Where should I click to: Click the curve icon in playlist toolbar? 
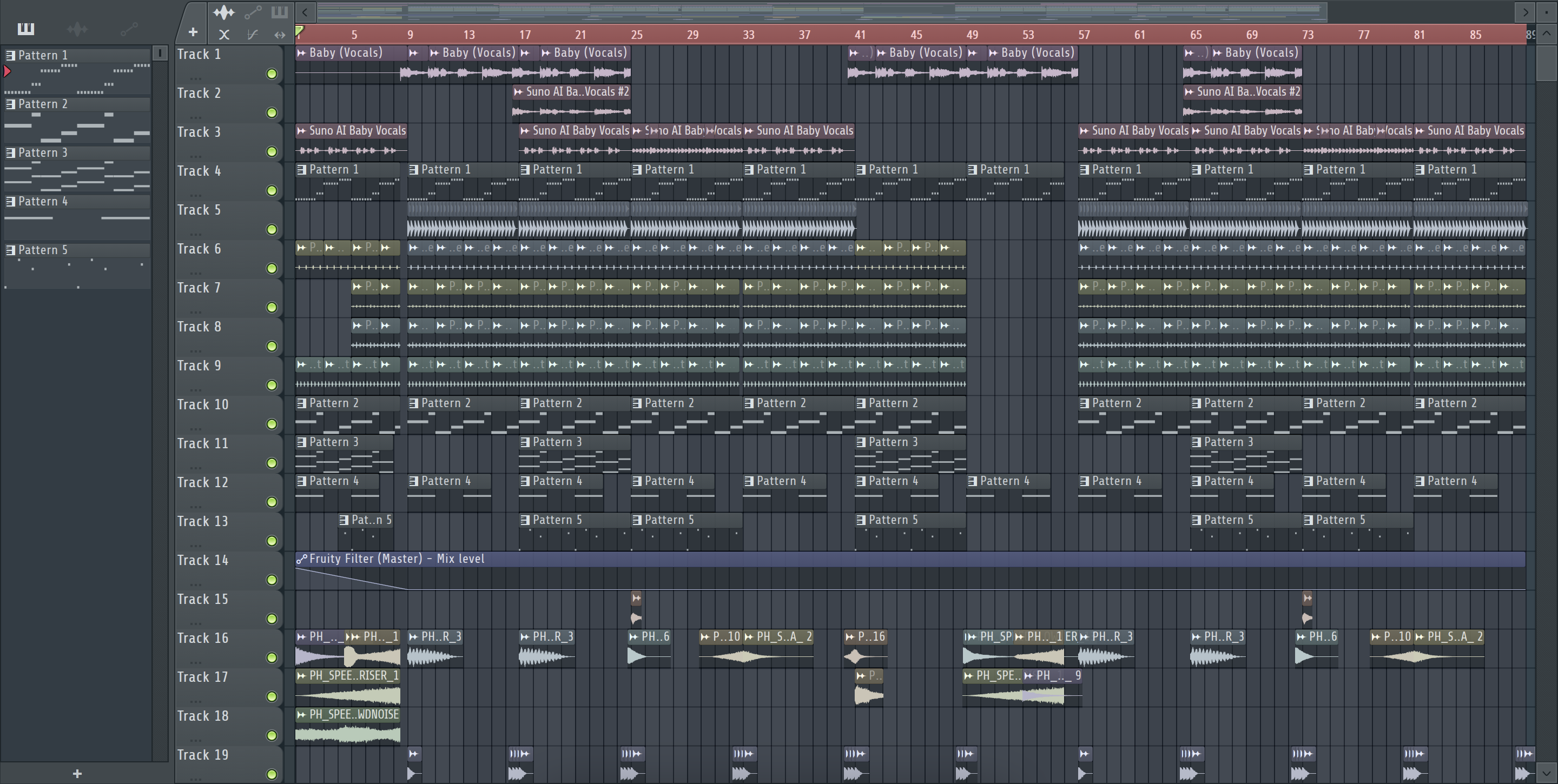[253, 35]
